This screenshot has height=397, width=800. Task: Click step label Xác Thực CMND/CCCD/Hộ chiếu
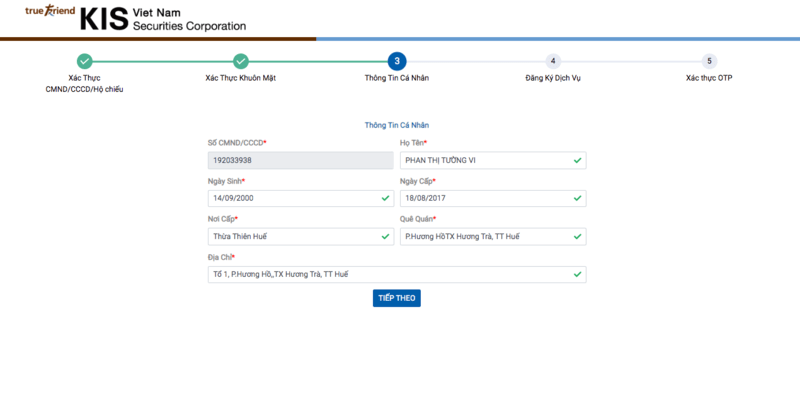pos(85,84)
